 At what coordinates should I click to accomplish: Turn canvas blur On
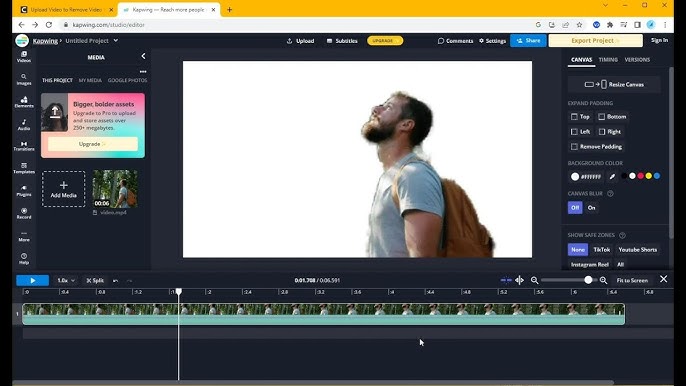pos(592,207)
